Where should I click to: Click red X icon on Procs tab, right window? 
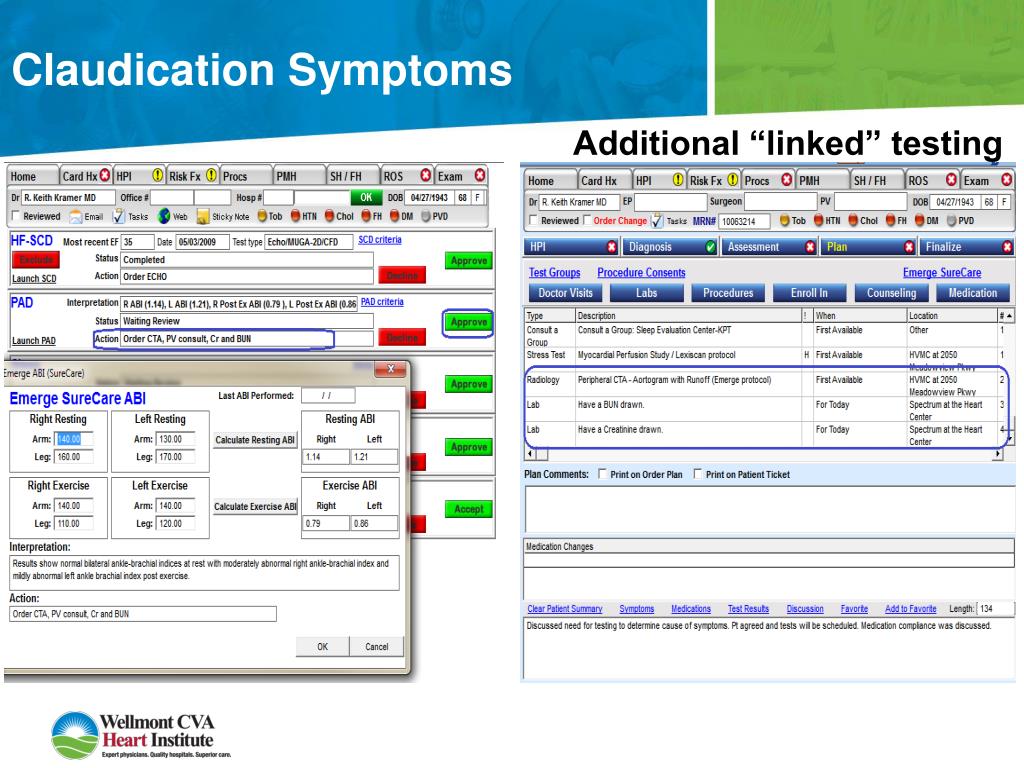click(787, 180)
